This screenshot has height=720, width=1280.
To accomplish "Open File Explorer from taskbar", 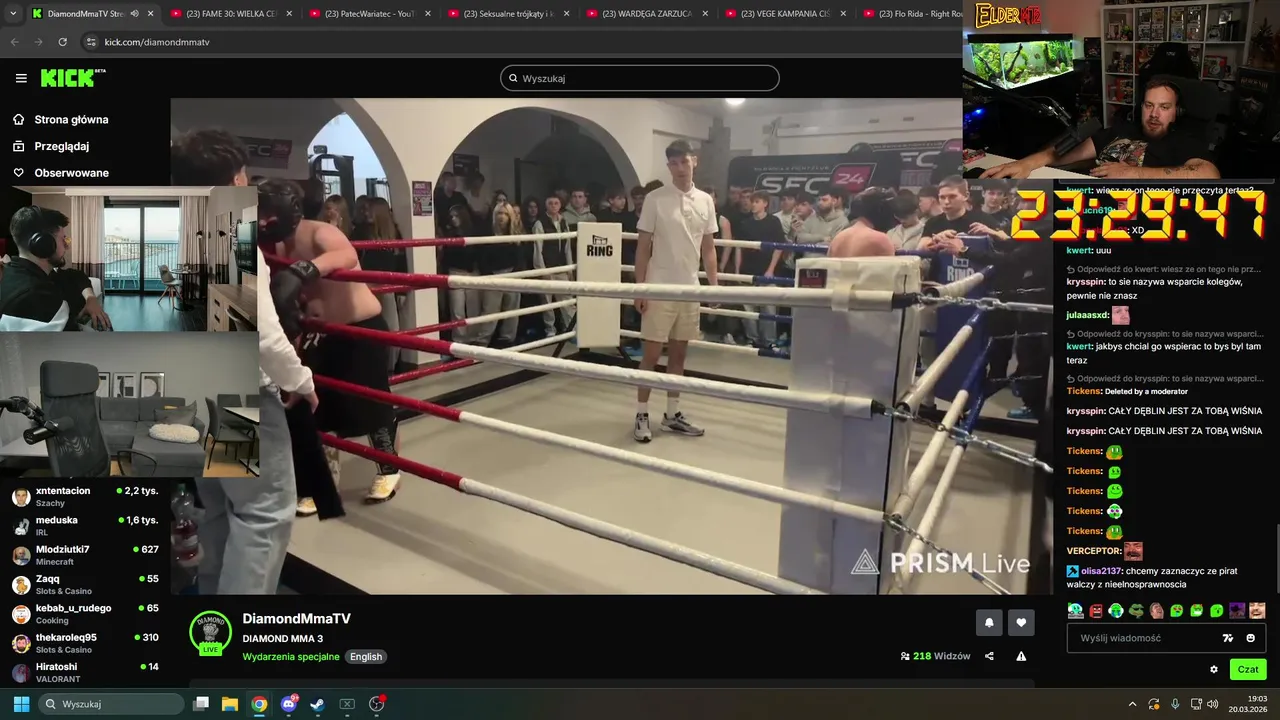I will coord(230,704).
